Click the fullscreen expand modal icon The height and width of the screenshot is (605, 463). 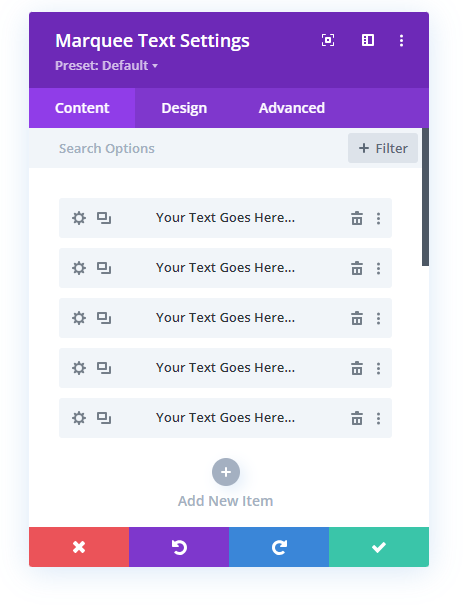coord(328,40)
